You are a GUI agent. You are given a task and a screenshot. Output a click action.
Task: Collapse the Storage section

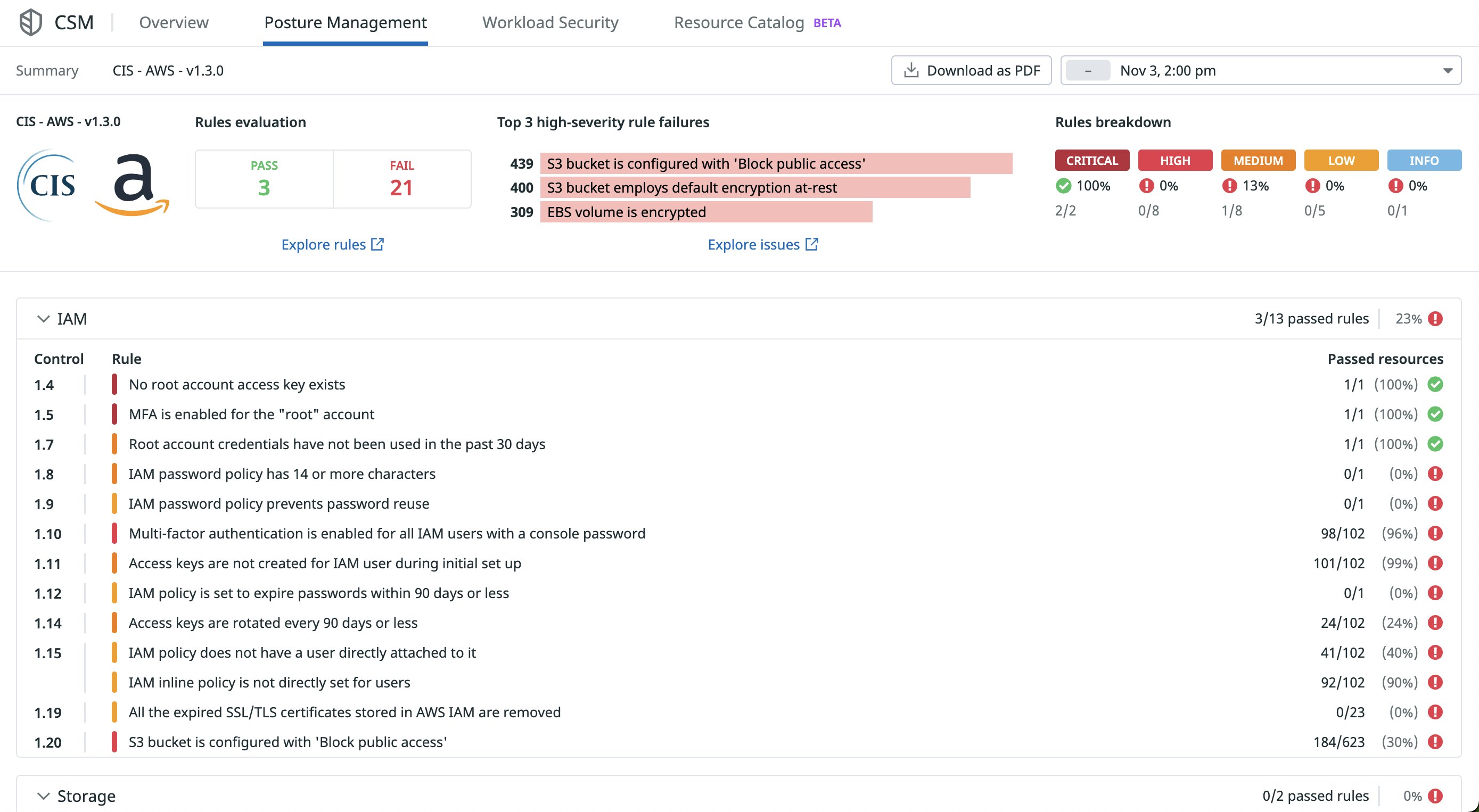[43, 796]
